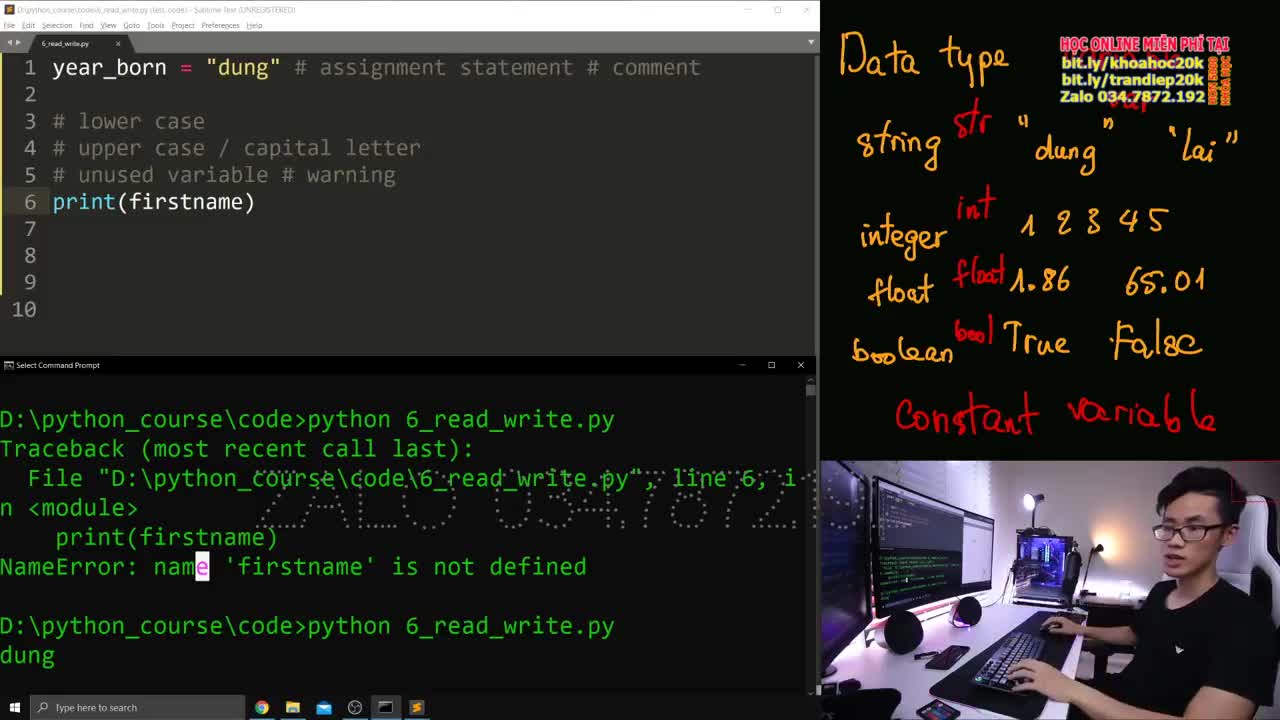Click the Traceback line in Command Prompt
The width and height of the screenshot is (1280, 720).
tap(237, 449)
